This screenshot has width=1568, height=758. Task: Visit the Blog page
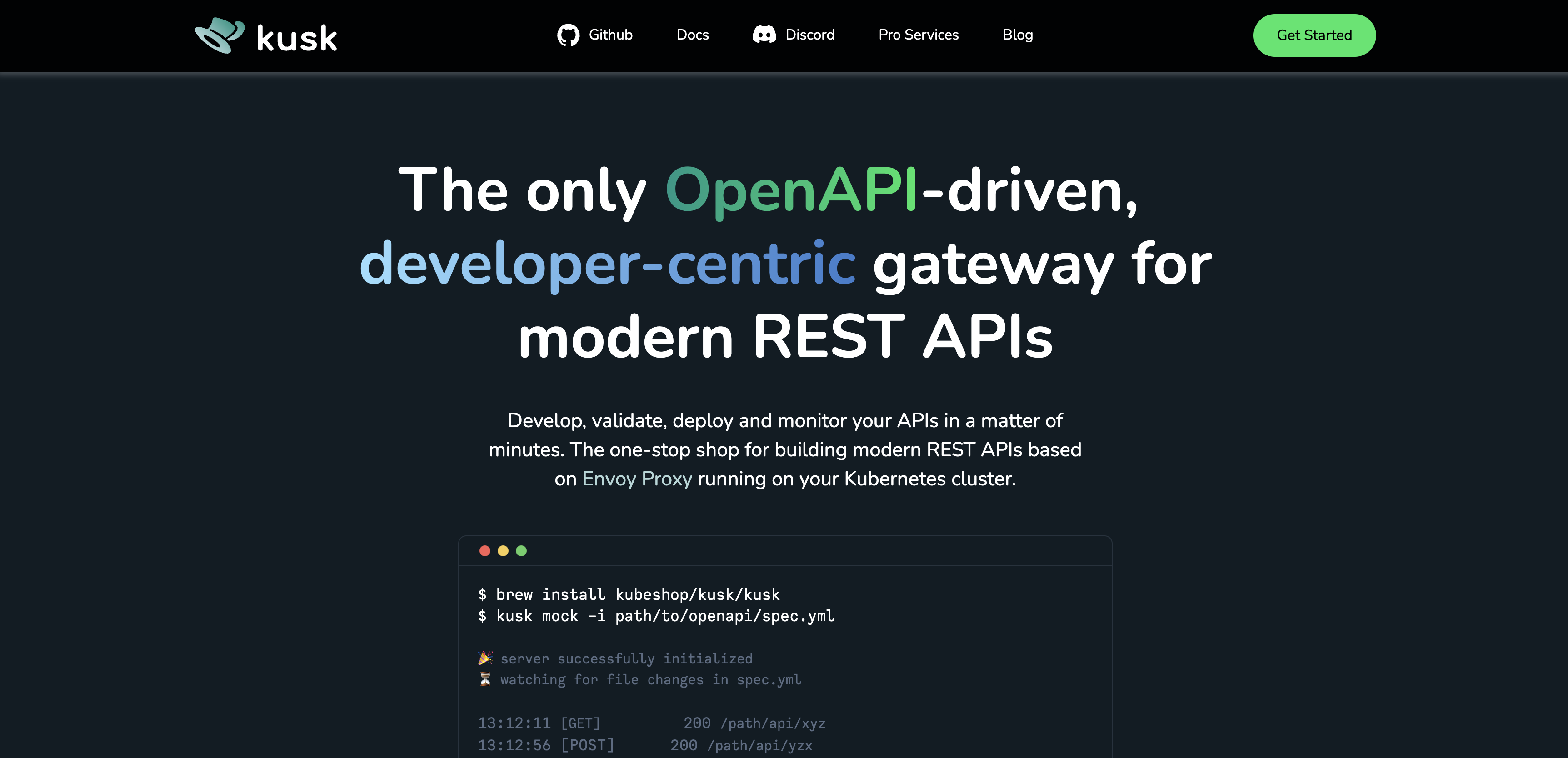1017,35
